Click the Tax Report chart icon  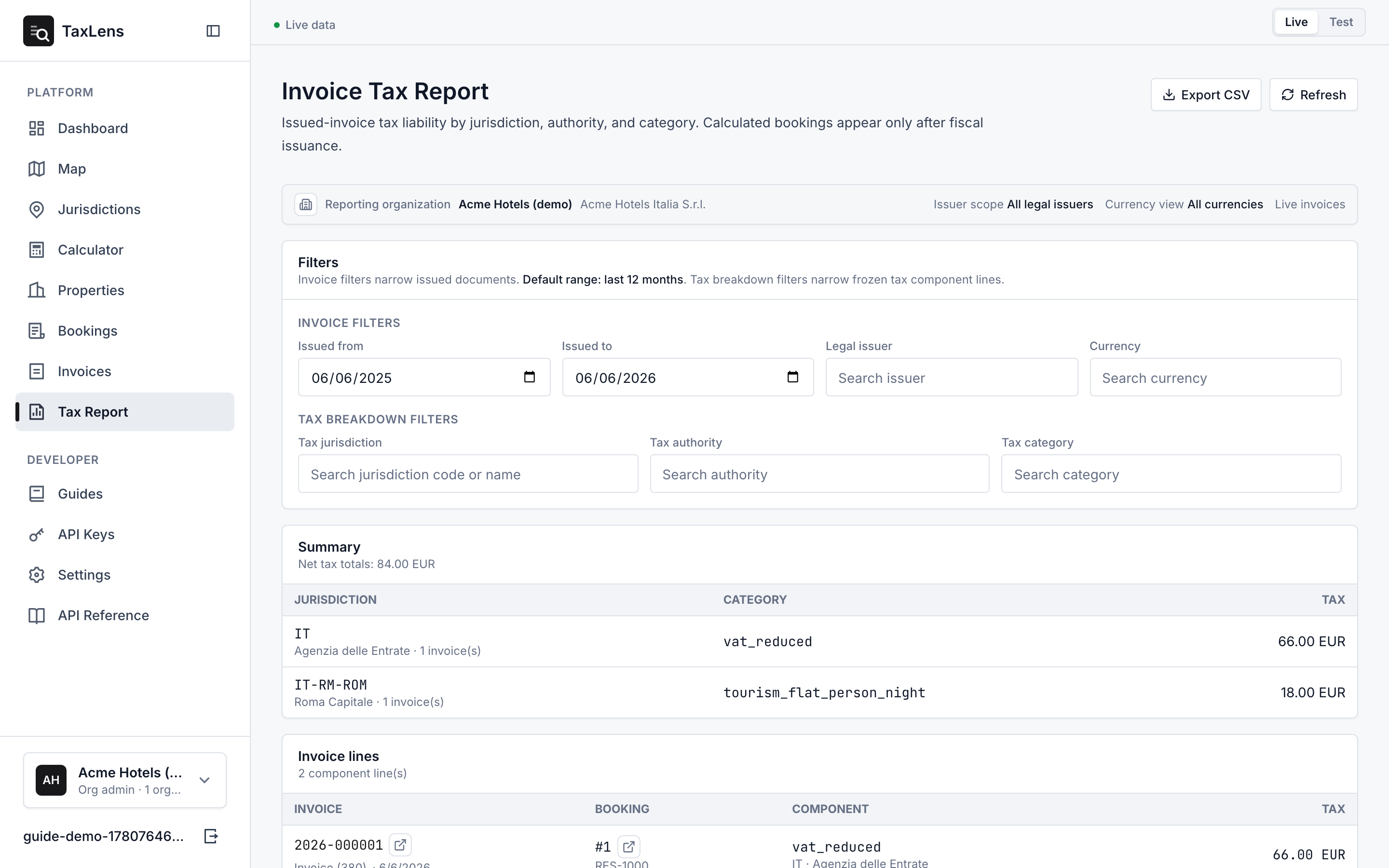point(37,412)
